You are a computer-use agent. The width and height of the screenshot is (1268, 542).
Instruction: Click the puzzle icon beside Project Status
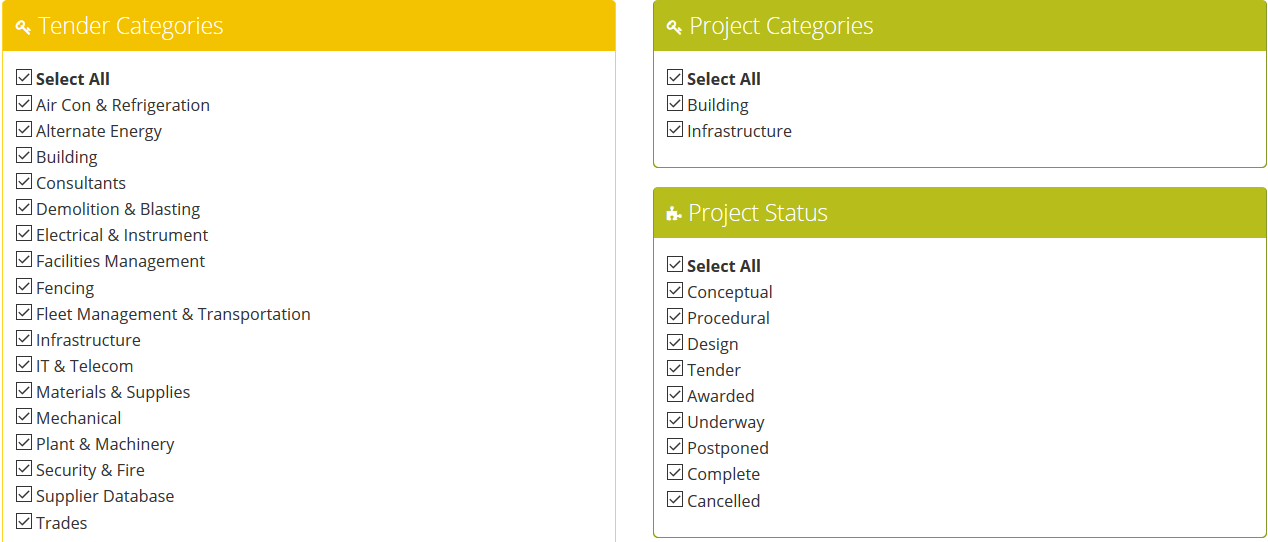point(674,214)
